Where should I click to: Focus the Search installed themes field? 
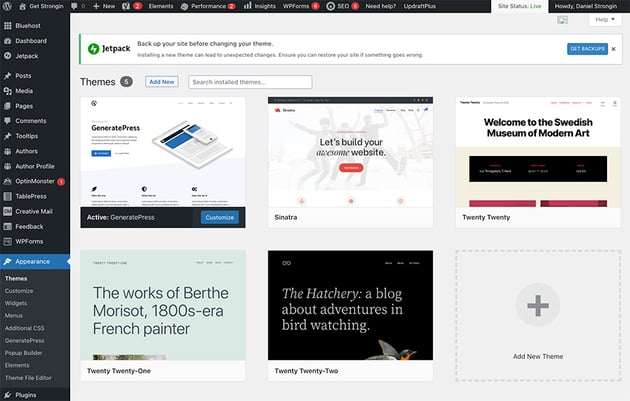pyautogui.click(x=250, y=82)
